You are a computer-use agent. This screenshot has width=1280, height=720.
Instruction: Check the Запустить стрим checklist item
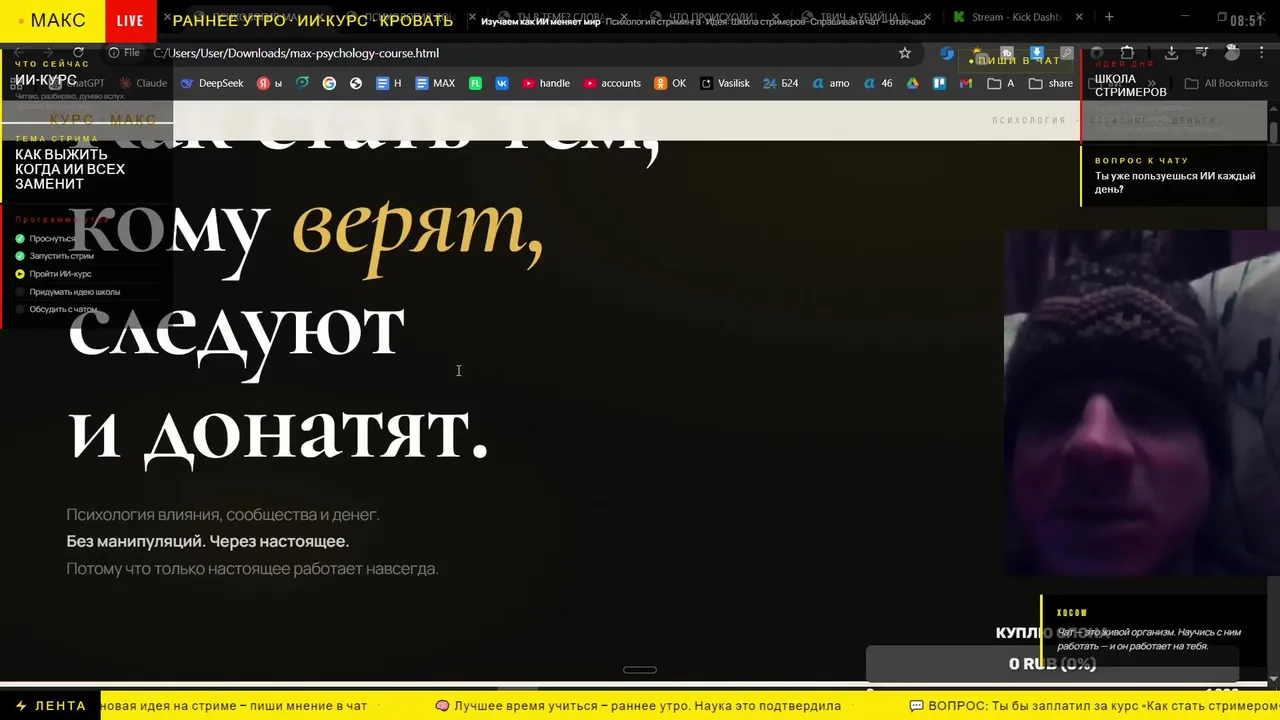(x=54, y=256)
